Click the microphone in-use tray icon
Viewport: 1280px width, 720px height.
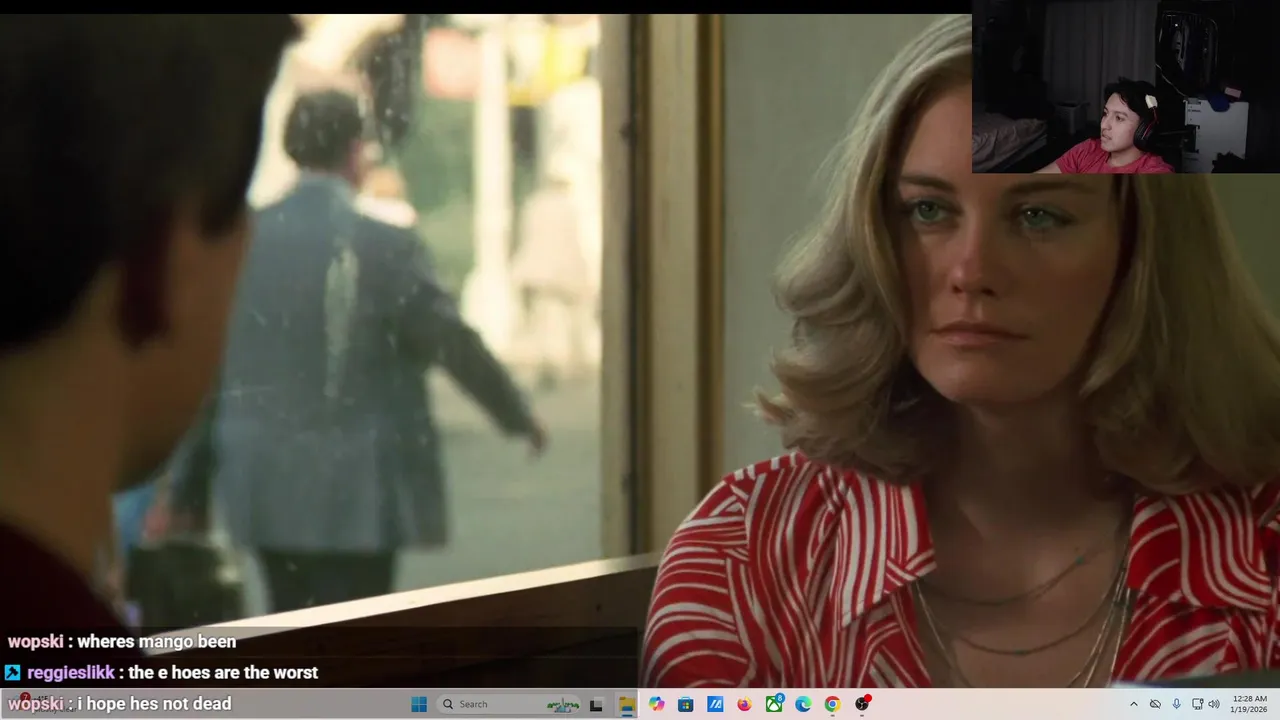[x=1176, y=704]
